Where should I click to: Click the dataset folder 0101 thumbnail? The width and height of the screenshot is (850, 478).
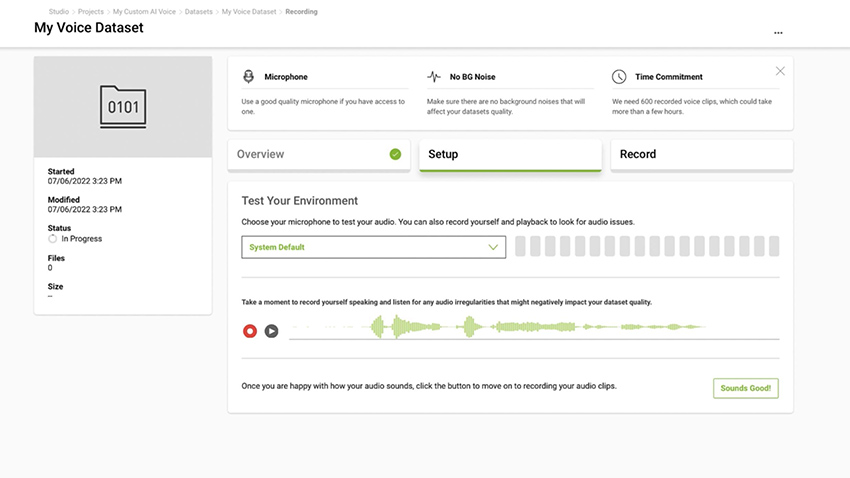click(x=123, y=106)
